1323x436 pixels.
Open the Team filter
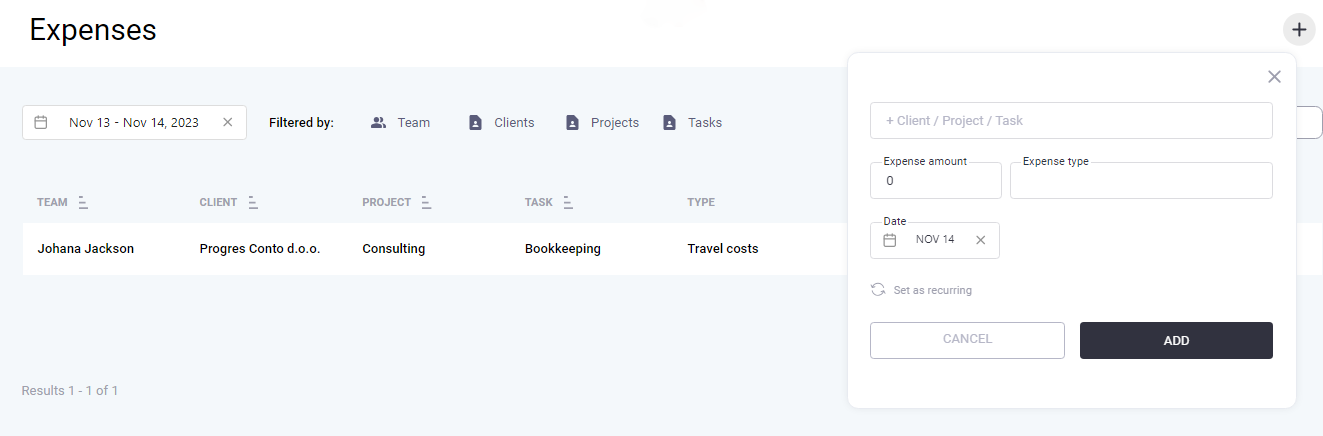point(400,123)
